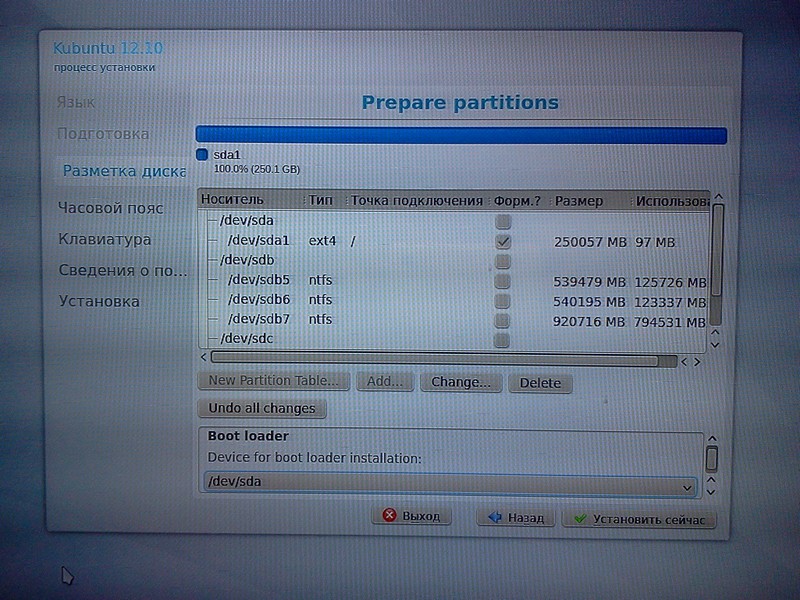Click the 794531 MB used value
This screenshot has width=800, height=600.
click(669, 322)
